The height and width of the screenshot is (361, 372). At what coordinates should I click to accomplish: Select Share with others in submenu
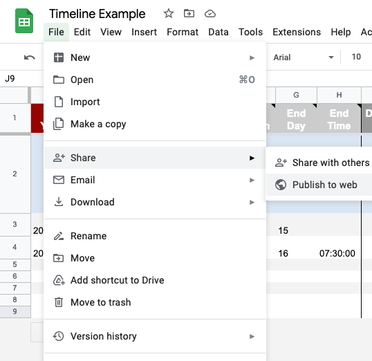coord(319,163)
